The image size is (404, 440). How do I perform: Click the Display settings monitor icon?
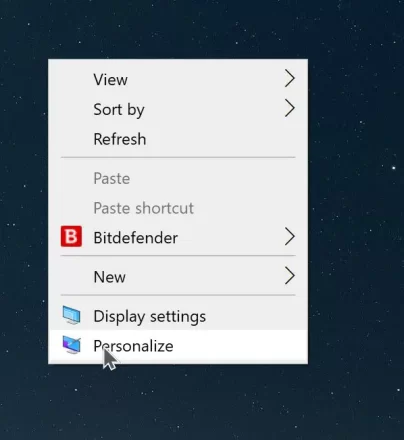coord(71,316)
